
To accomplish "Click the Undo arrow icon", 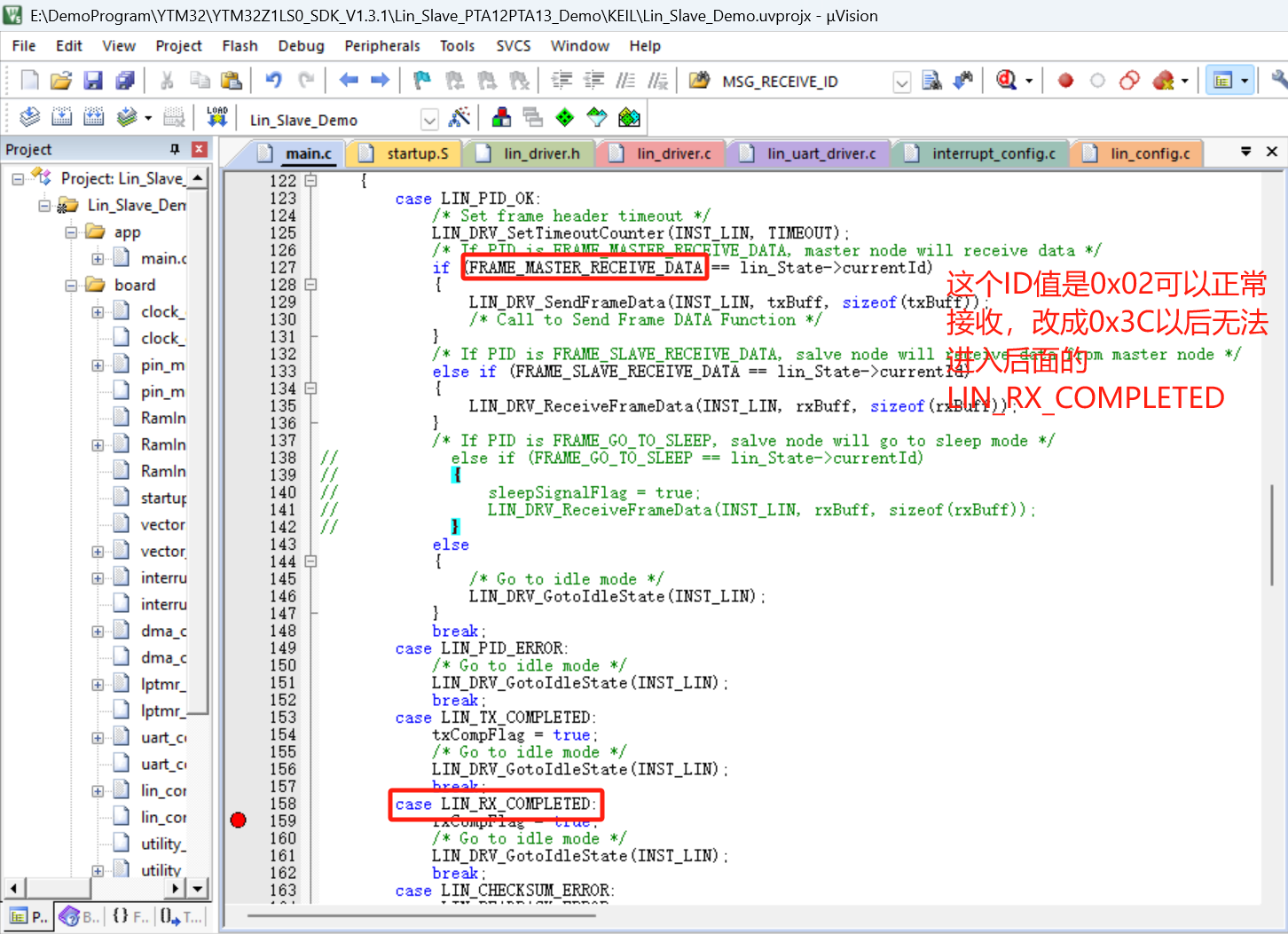I will [273, 81].
